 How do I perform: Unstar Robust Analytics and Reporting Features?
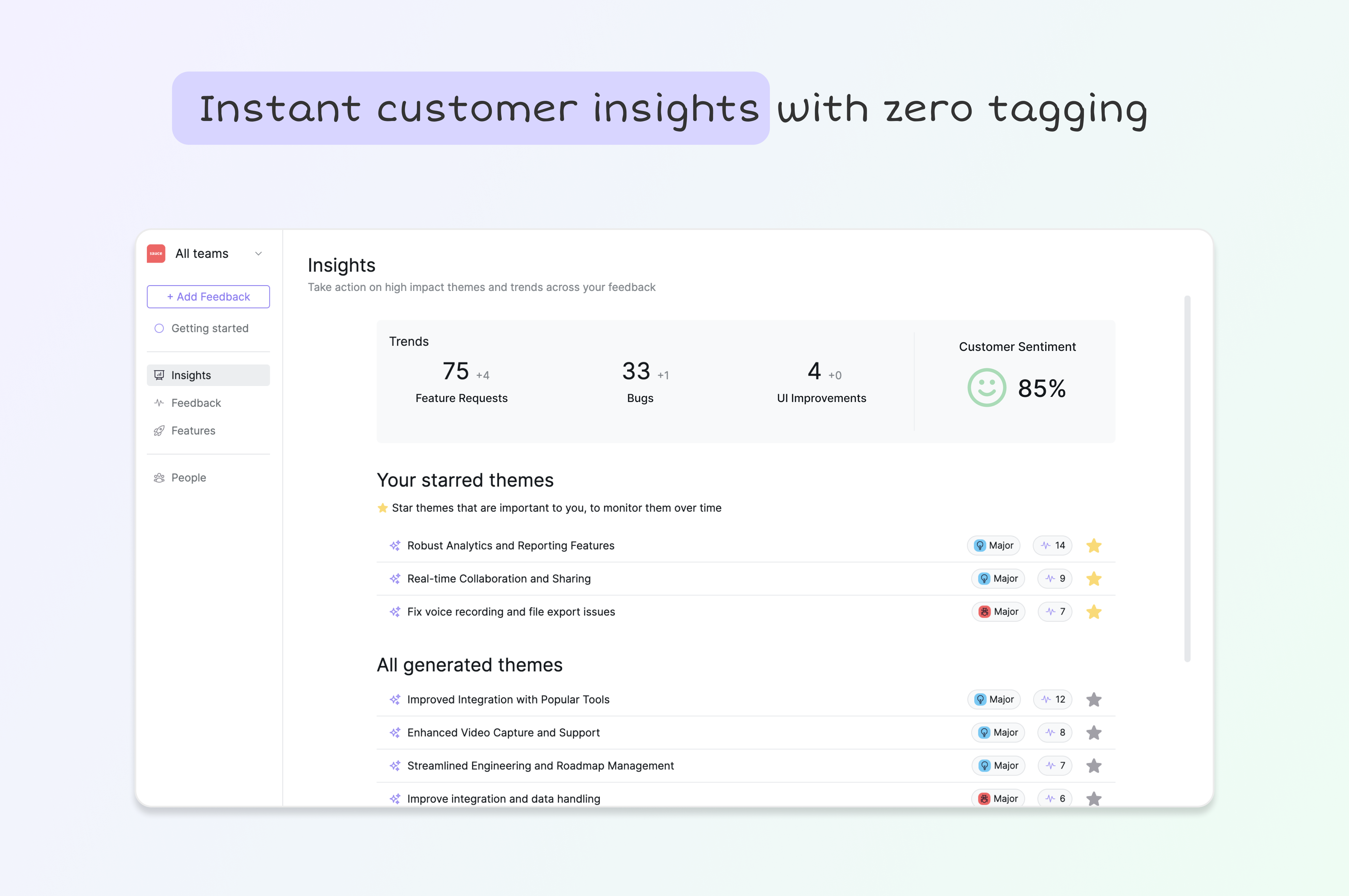(1094, 546)
